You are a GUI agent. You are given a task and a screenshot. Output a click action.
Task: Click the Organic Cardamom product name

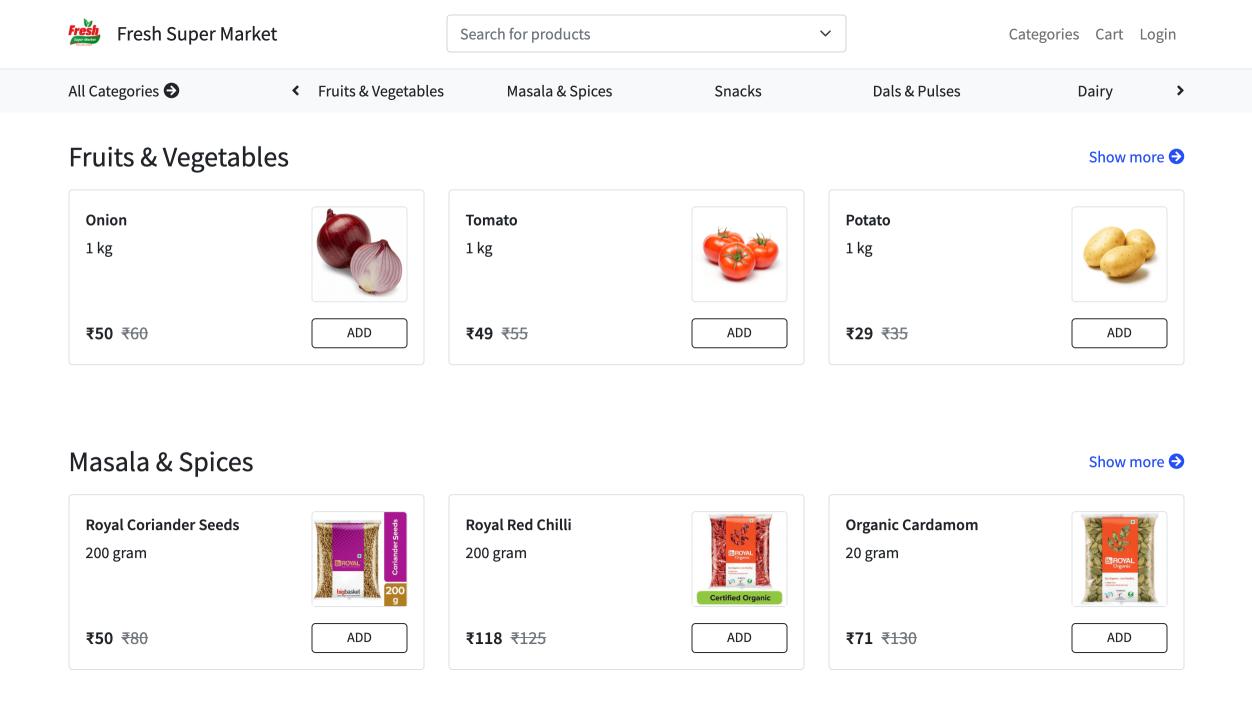(x=911, y=523)
